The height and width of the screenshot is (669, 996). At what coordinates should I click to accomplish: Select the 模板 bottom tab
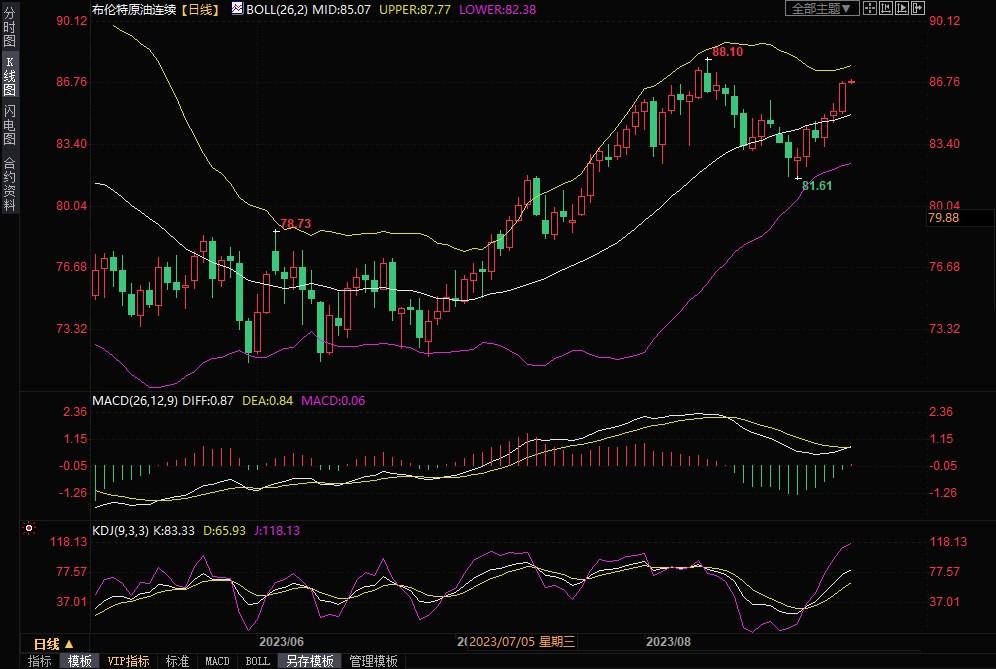pos(79,661)
